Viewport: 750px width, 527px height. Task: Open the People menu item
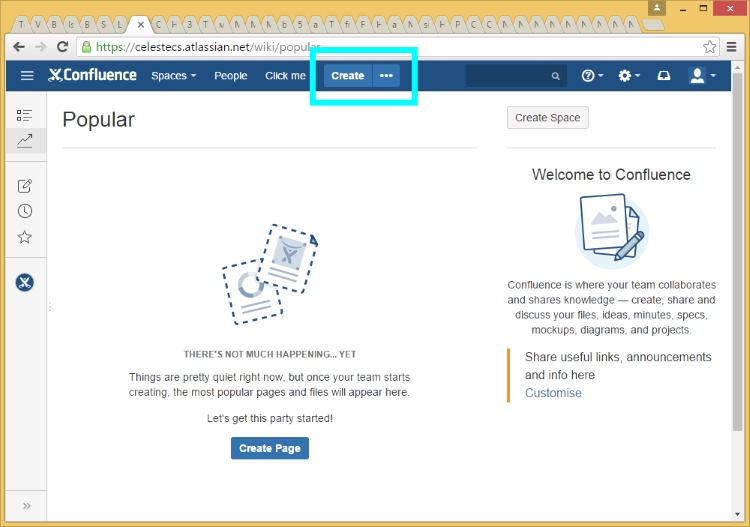(231, 76)
